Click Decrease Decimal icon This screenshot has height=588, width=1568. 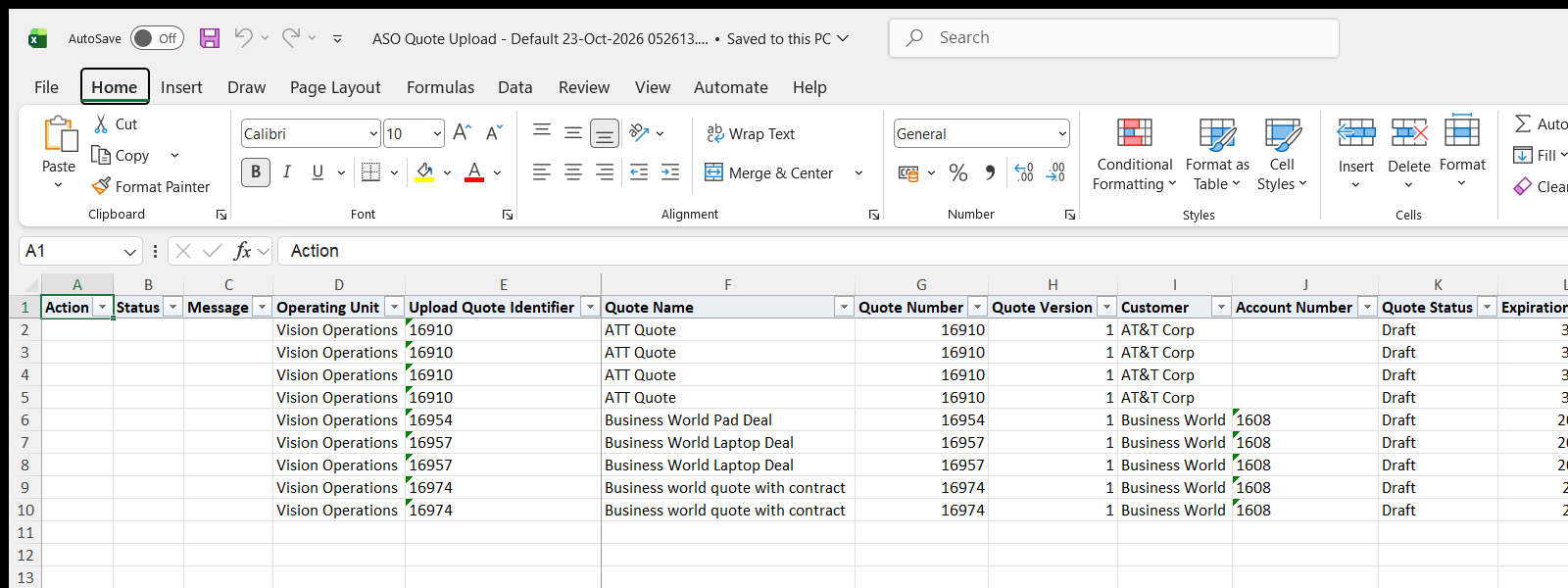[1055, 173]
